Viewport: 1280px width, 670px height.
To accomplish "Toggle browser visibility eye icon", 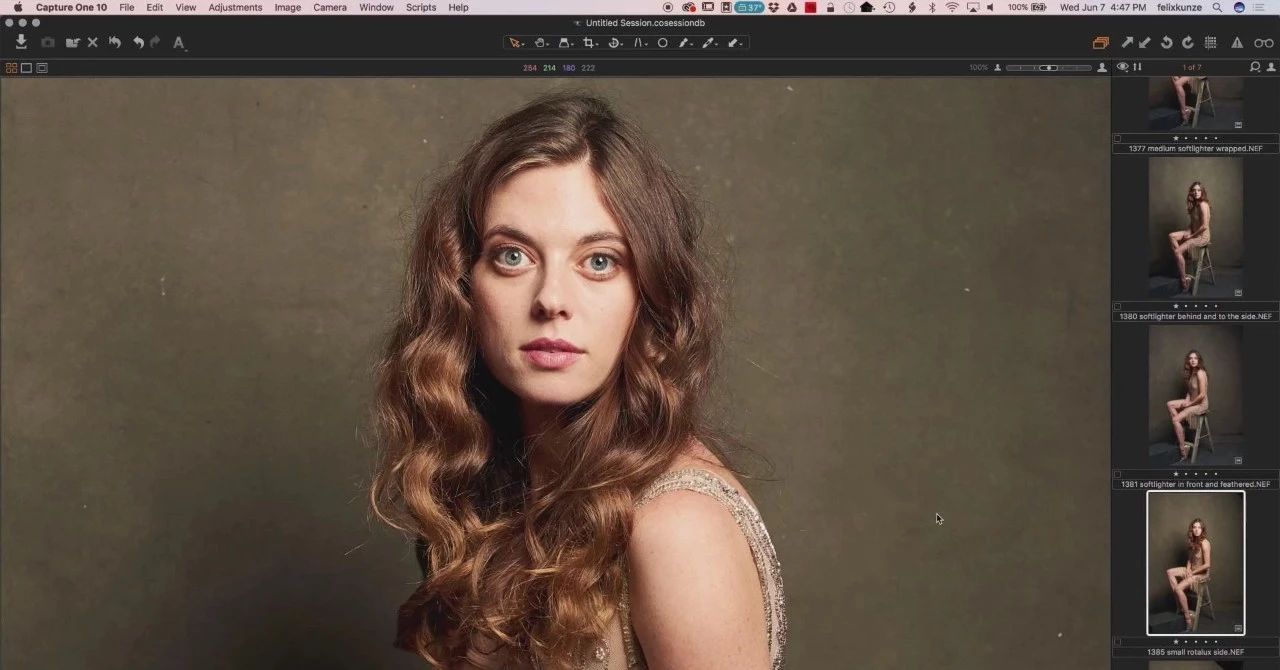I will coord(1123,67).
